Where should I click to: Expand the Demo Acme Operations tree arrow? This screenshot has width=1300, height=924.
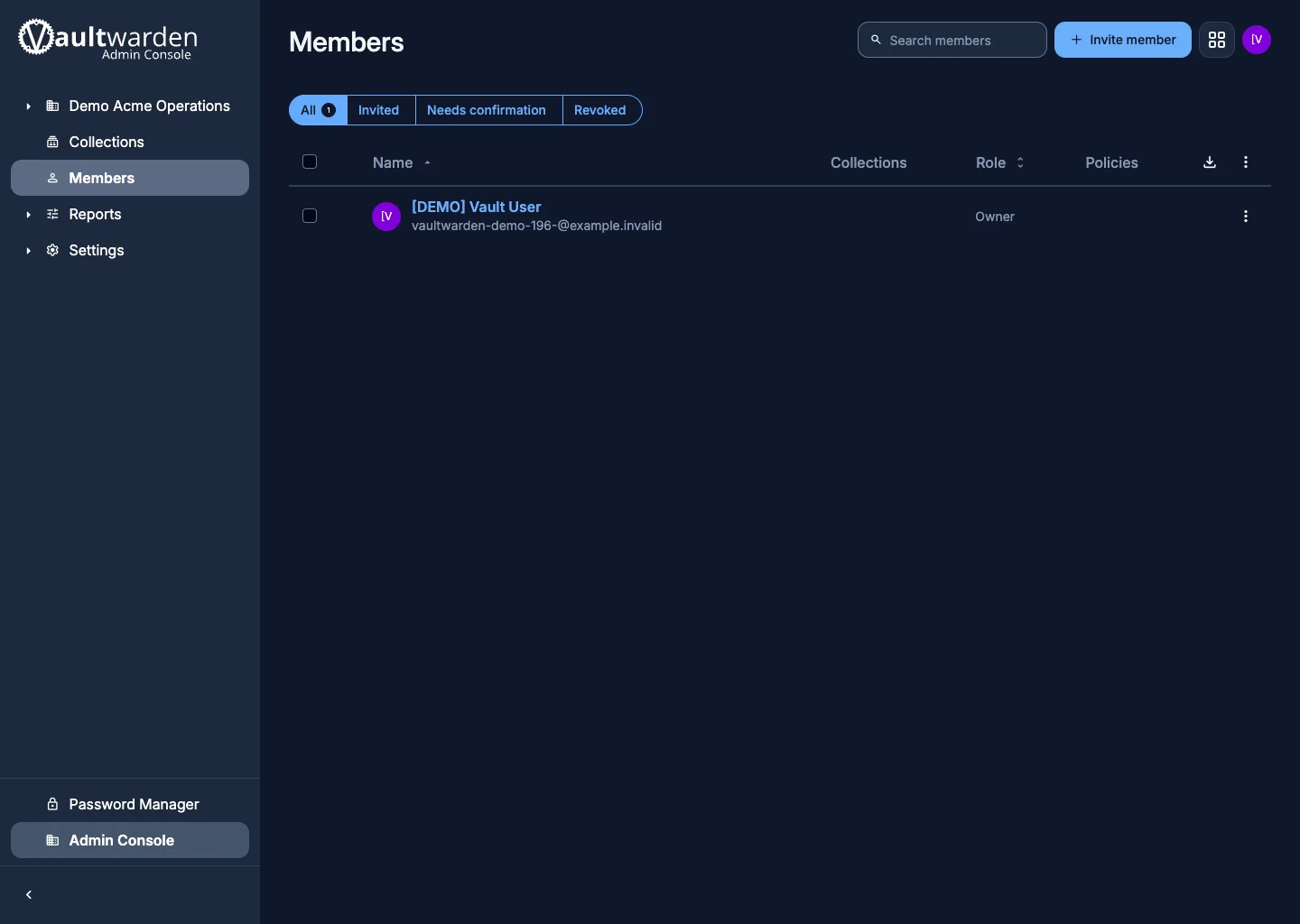(x=28, y=106)
